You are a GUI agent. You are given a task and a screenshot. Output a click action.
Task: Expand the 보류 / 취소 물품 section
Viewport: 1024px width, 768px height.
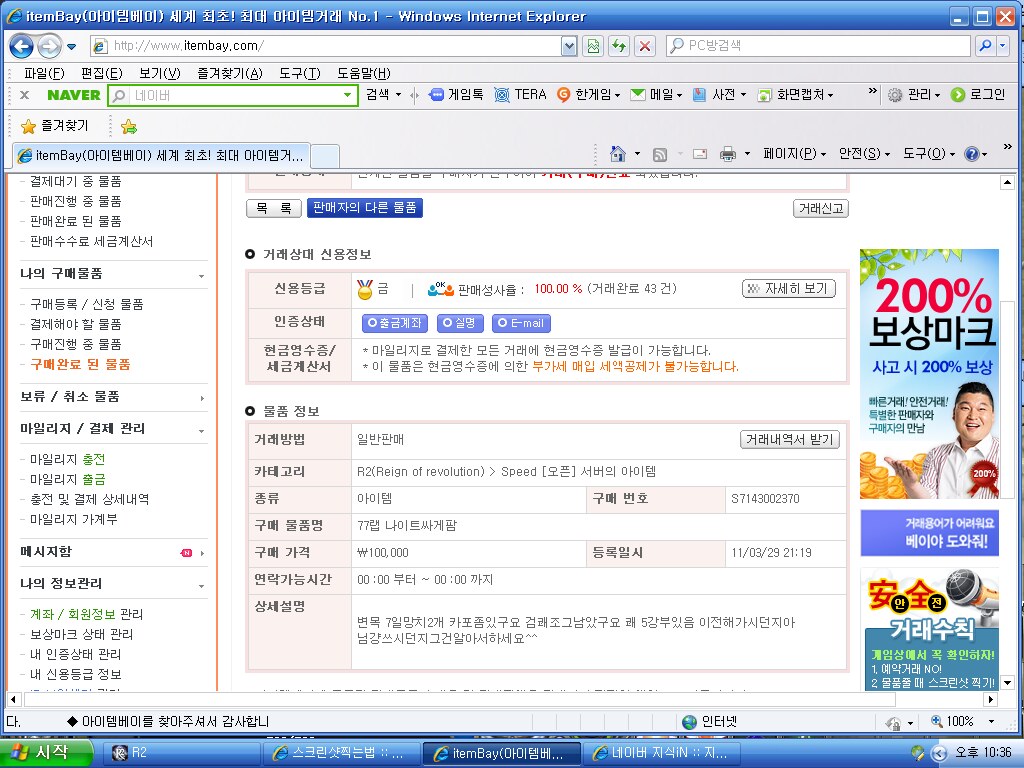click(201, 397)
